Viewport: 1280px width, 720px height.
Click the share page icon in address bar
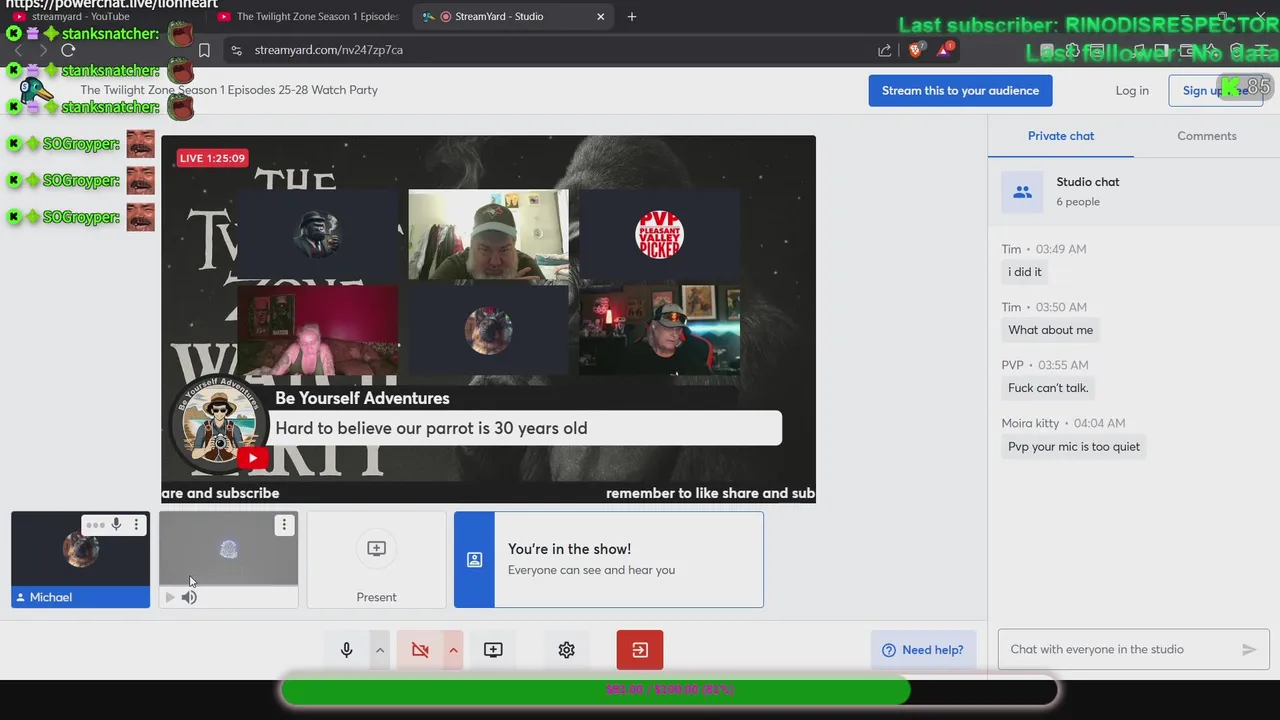point(884,50)
